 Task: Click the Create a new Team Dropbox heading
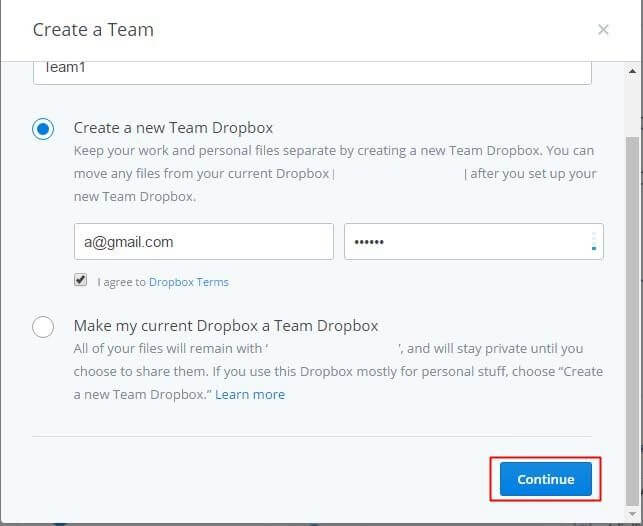[x=173, y=128]
